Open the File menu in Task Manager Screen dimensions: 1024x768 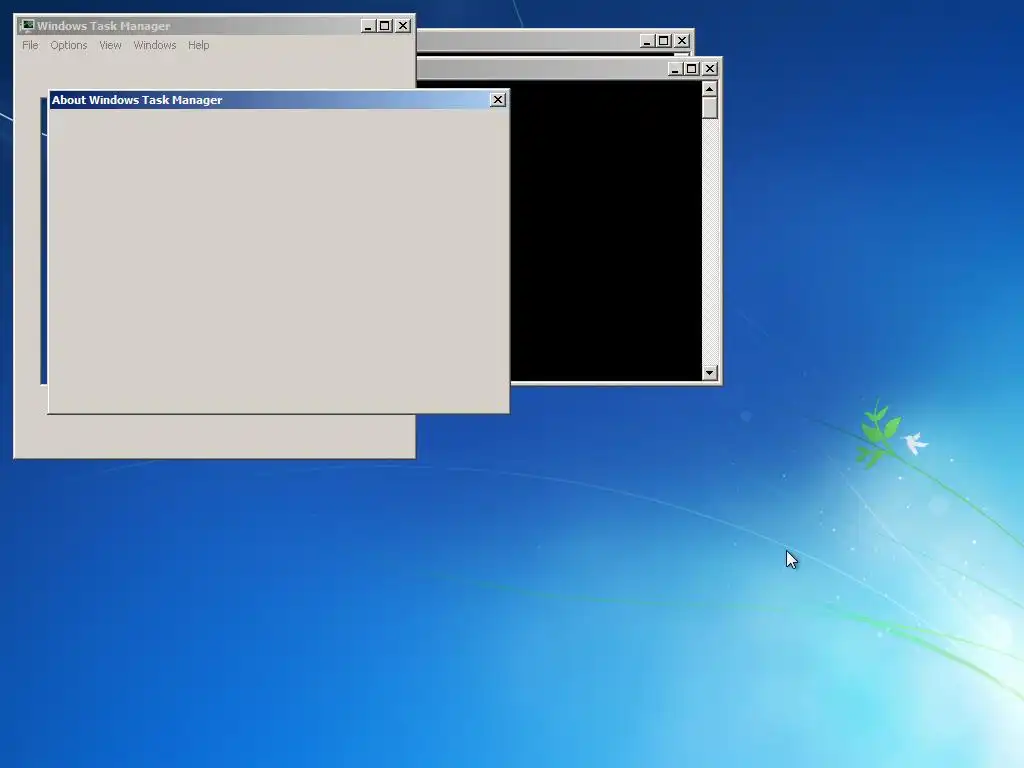point(30,45)
